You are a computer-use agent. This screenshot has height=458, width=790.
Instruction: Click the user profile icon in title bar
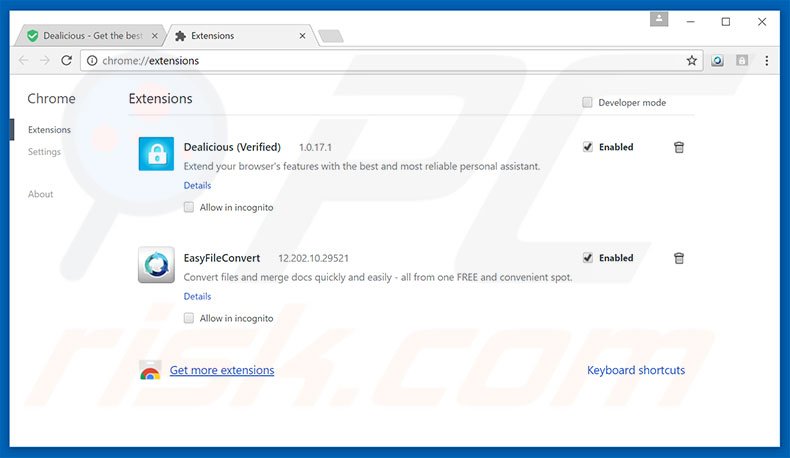click(x=659, y=19)
